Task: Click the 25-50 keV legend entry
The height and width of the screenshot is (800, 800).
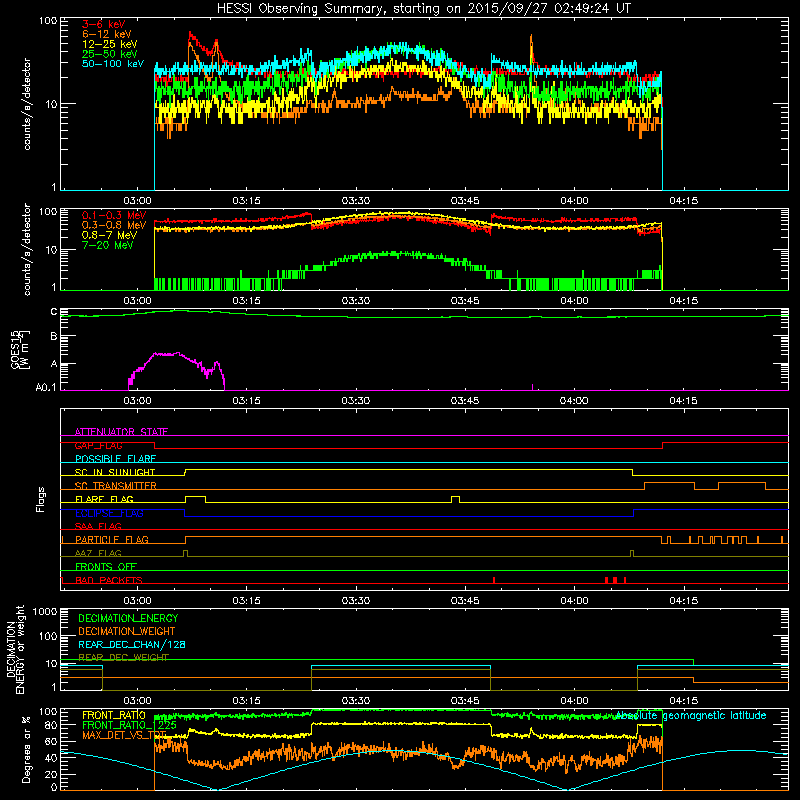Action: pyautogui.click(x=109, y=54)
